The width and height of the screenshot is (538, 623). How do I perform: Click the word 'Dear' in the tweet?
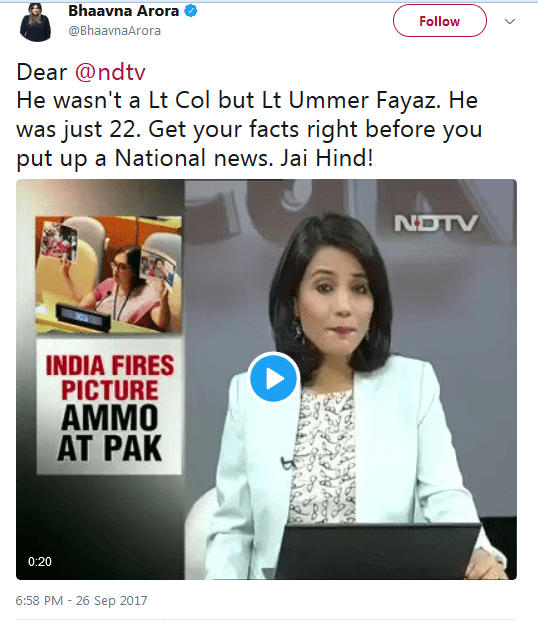pyautogui.click(x=42, y=72)
